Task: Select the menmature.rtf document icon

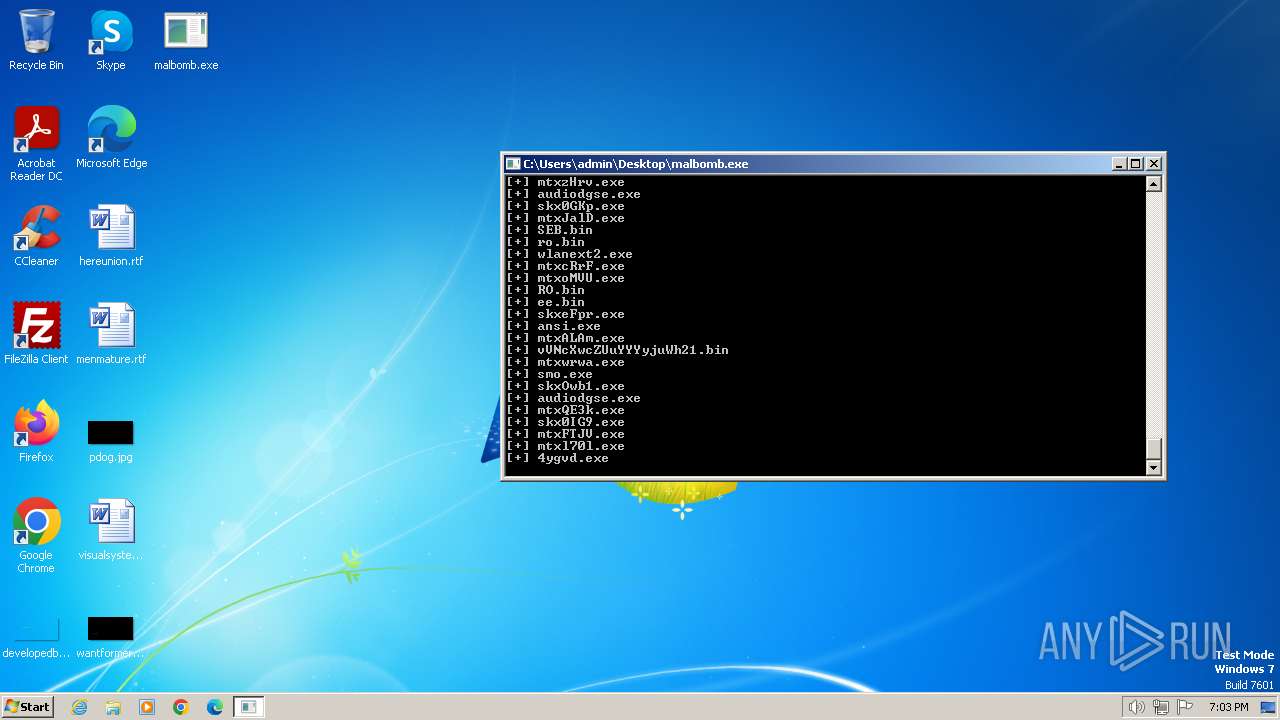Action: pyautogui.click(x=111, y=334)
